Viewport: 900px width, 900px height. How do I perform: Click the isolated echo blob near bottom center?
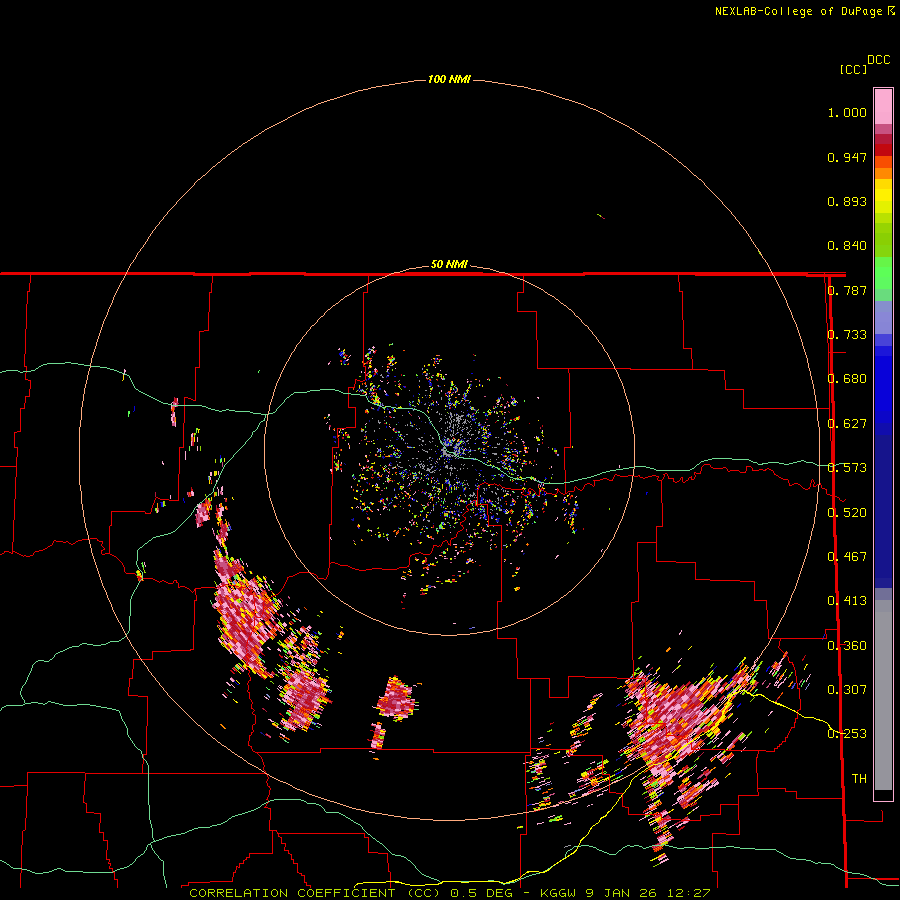(396, 699)
